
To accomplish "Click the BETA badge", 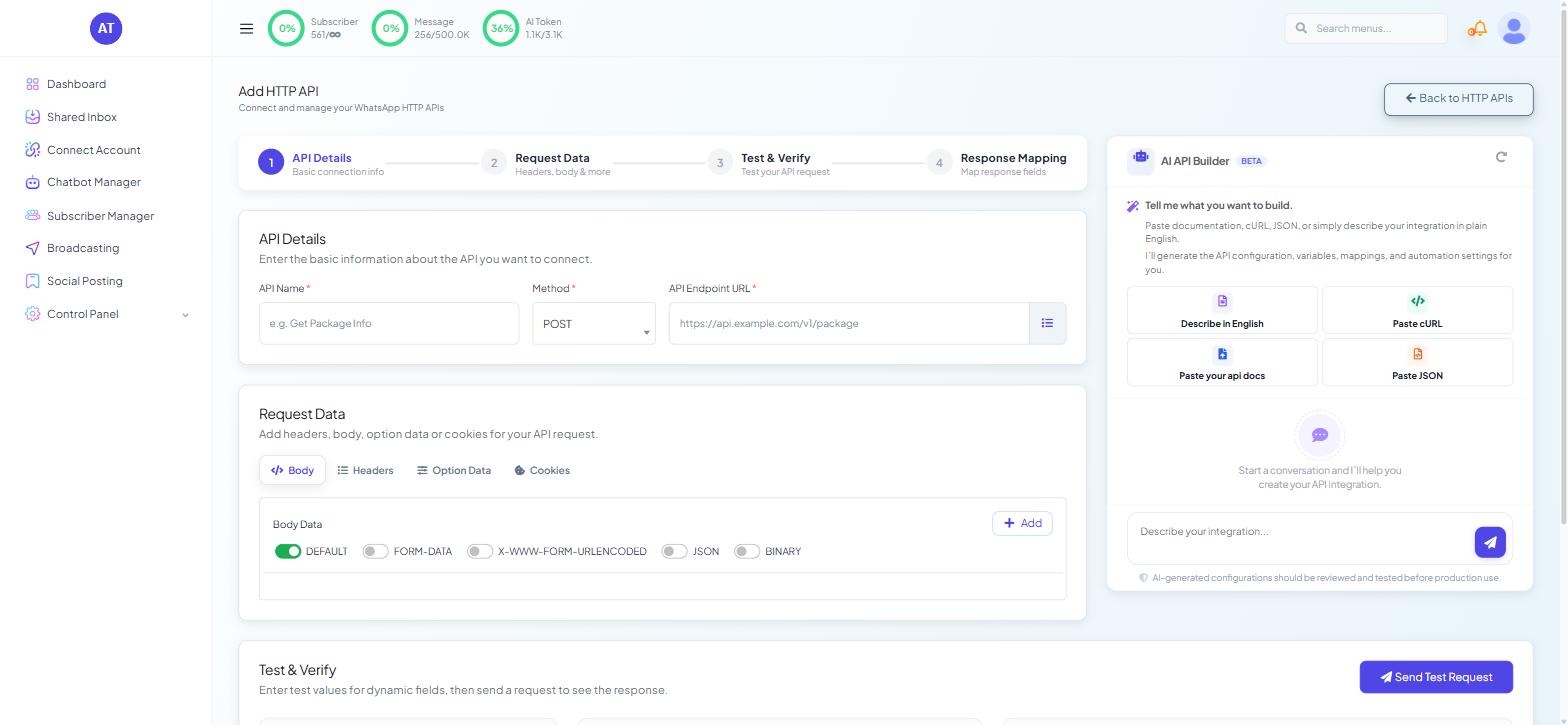I will pos(1251,161).
